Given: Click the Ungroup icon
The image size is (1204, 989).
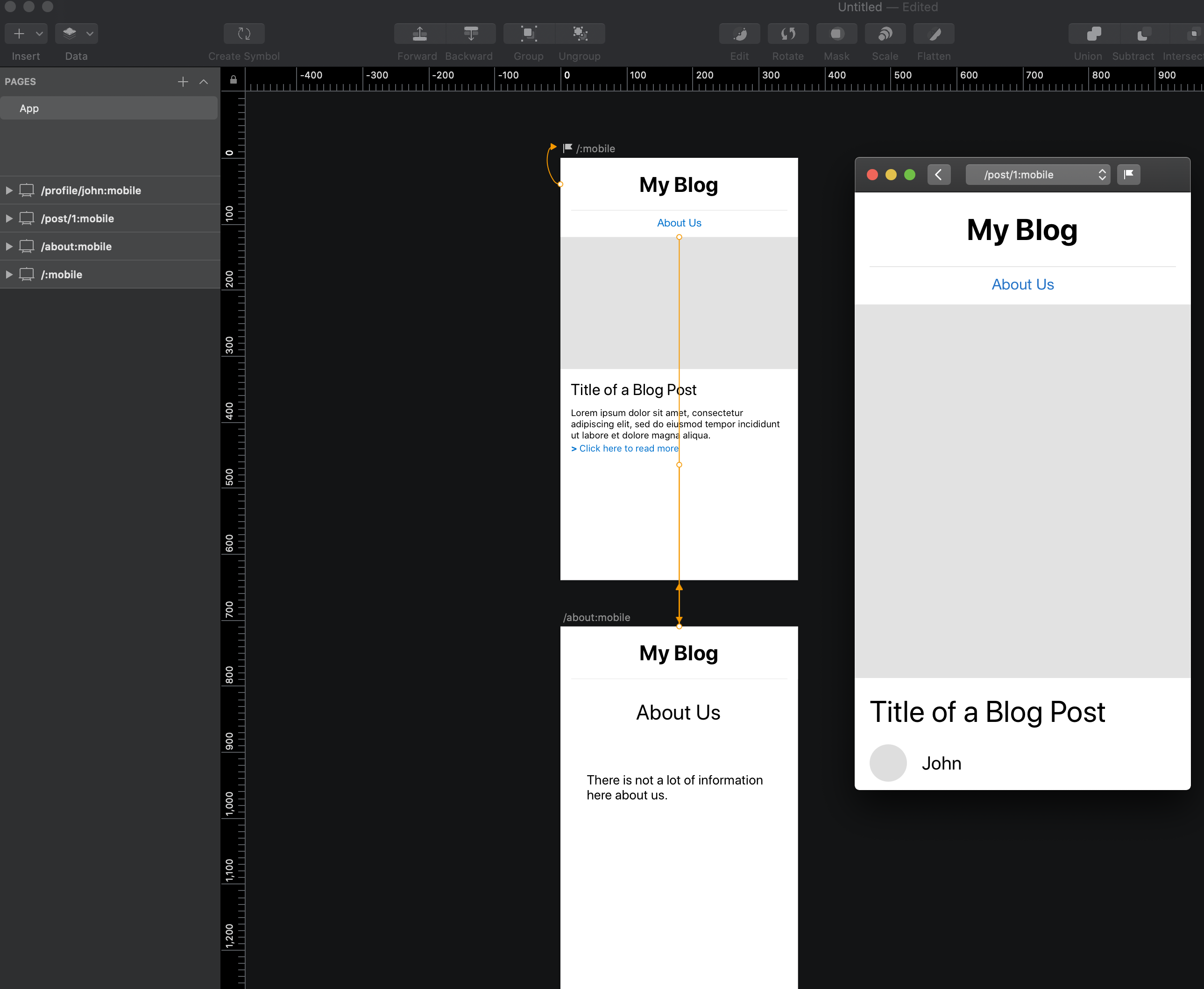Looking at the screenshot, I should coord(580,33).
